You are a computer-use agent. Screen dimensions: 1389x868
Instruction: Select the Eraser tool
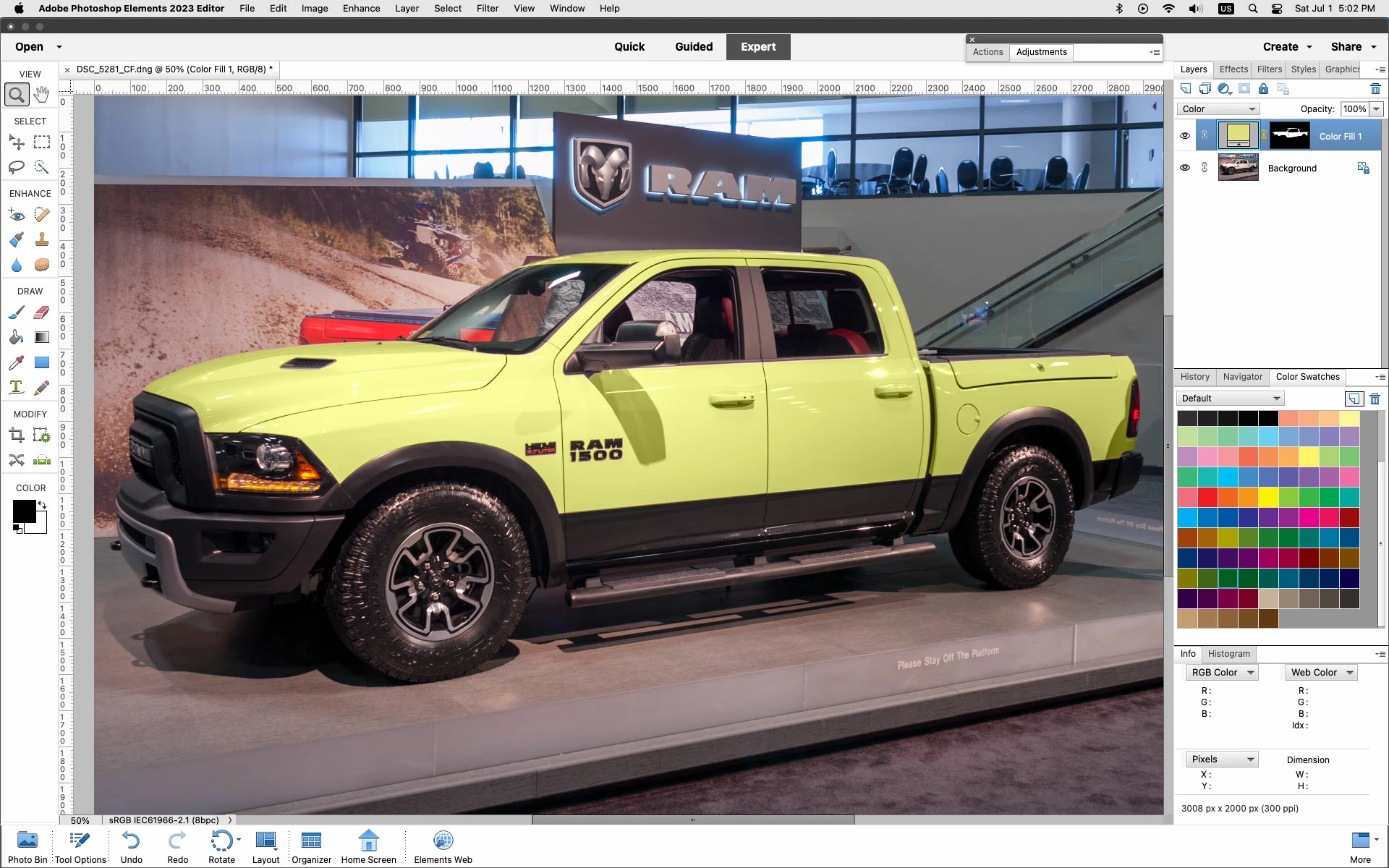point(42,312)
